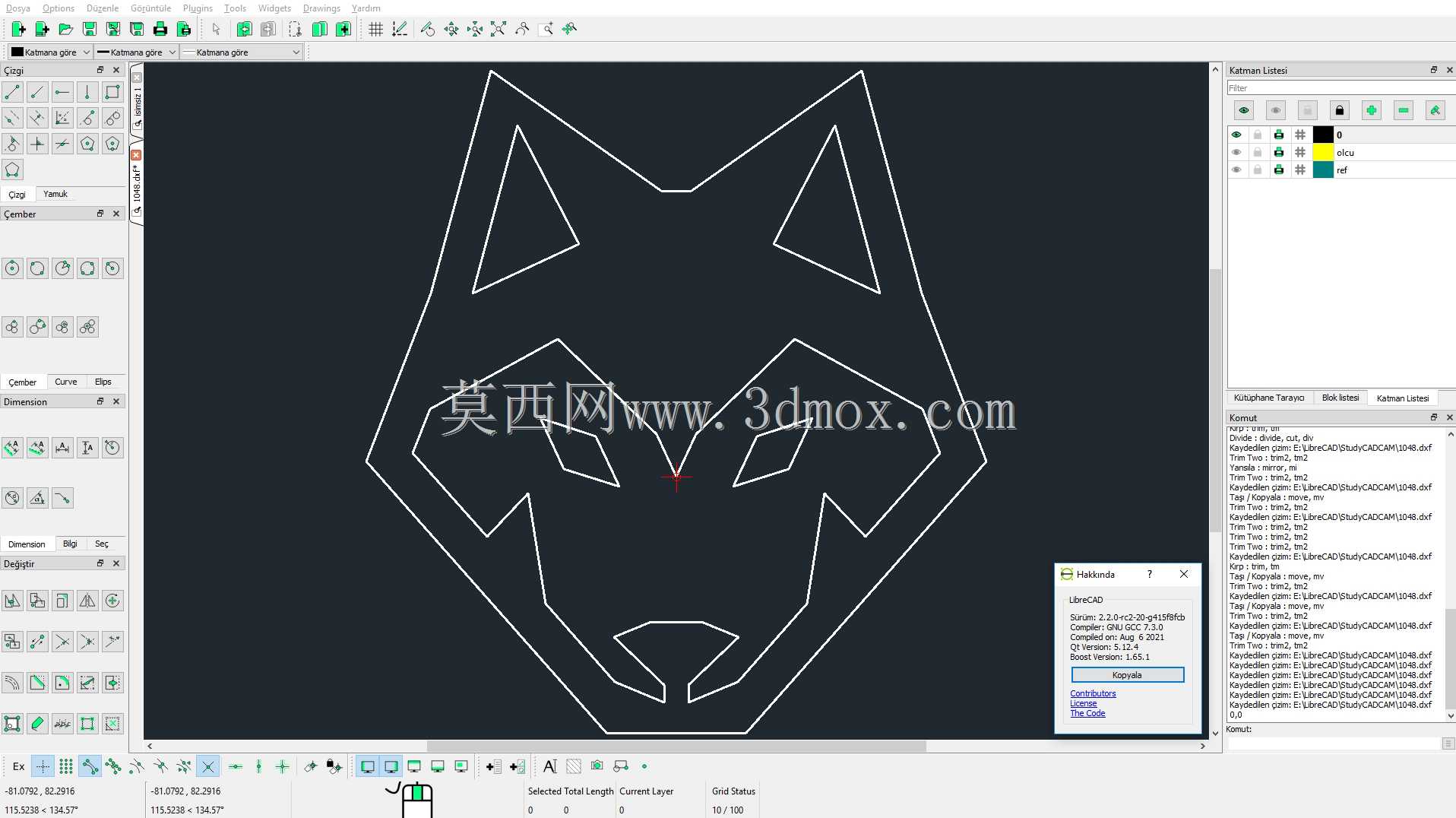Switch to the Blok listesi tab
Screen dimensions: 1456x818
[1340, 398]
